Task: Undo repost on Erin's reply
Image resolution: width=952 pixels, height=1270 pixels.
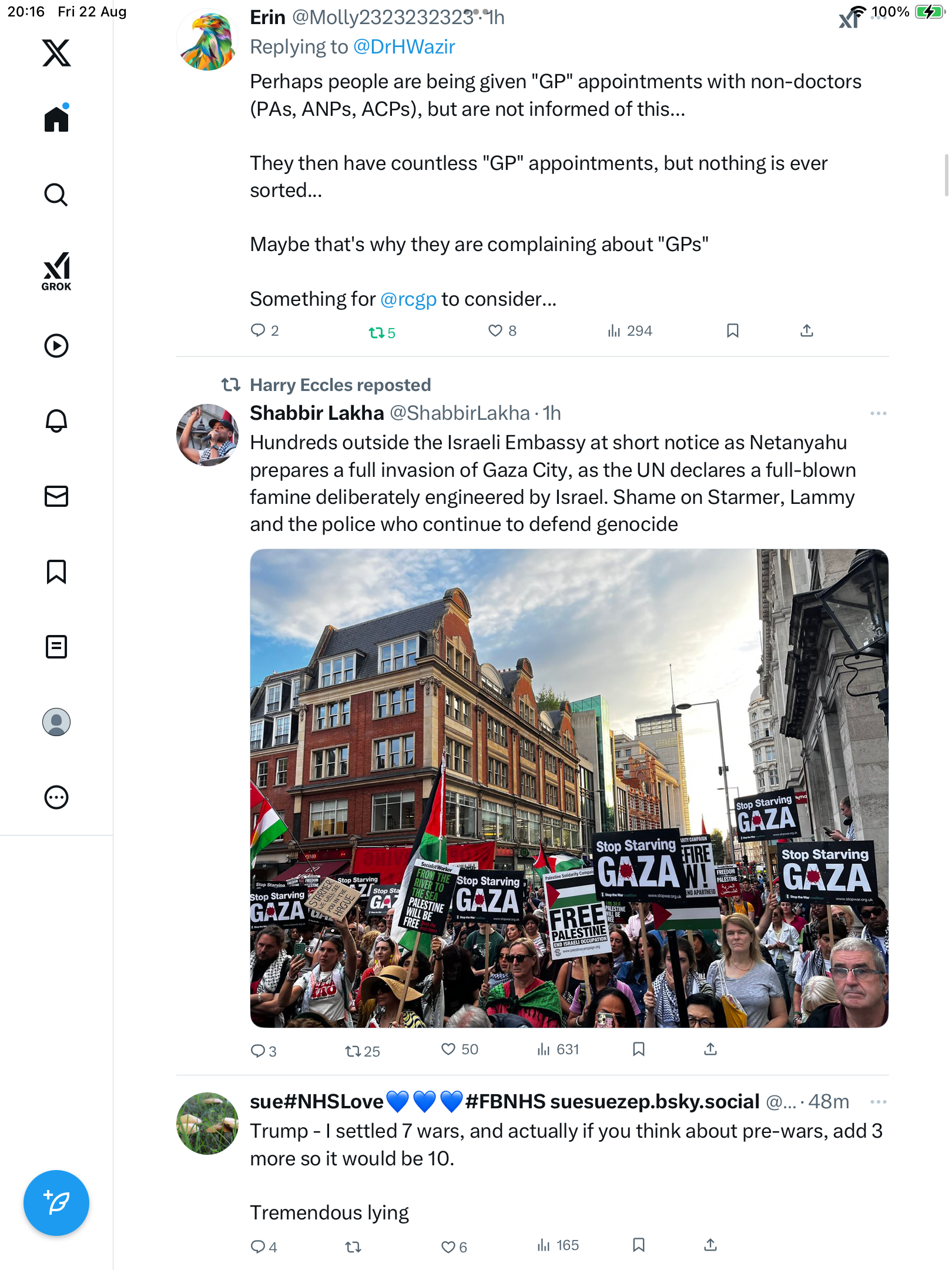Action: 376,333
